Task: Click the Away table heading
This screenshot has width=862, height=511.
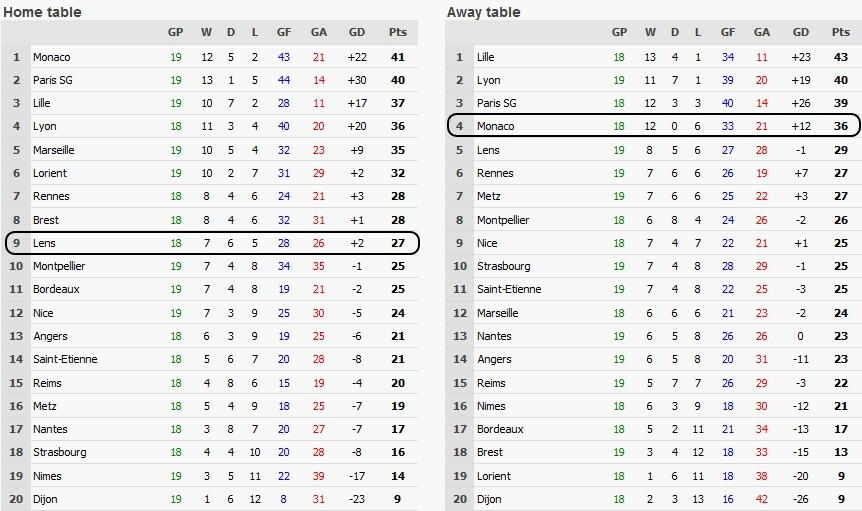Action: pos(486,11)
